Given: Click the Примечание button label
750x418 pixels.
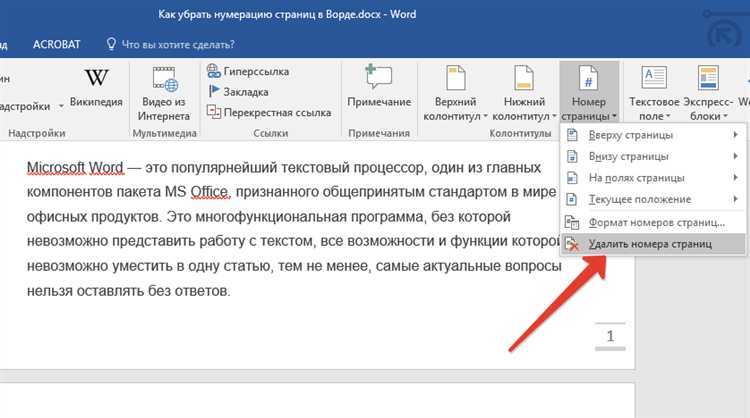Looking at the screenshot, I should 379,102.
